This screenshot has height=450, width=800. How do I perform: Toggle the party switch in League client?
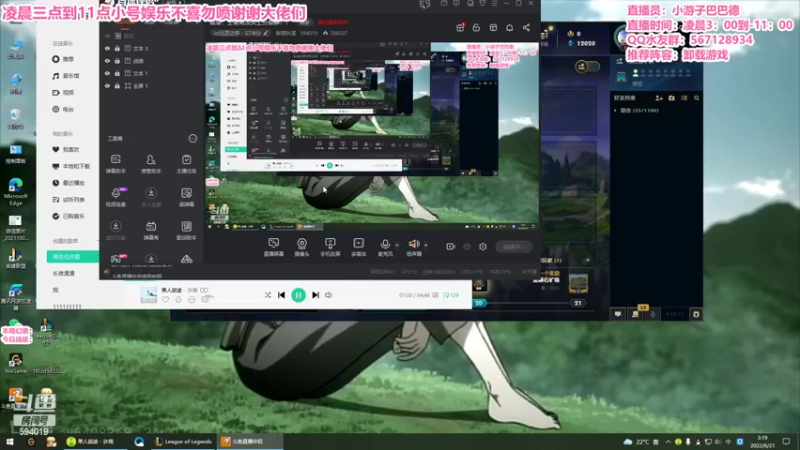[587, 66]
